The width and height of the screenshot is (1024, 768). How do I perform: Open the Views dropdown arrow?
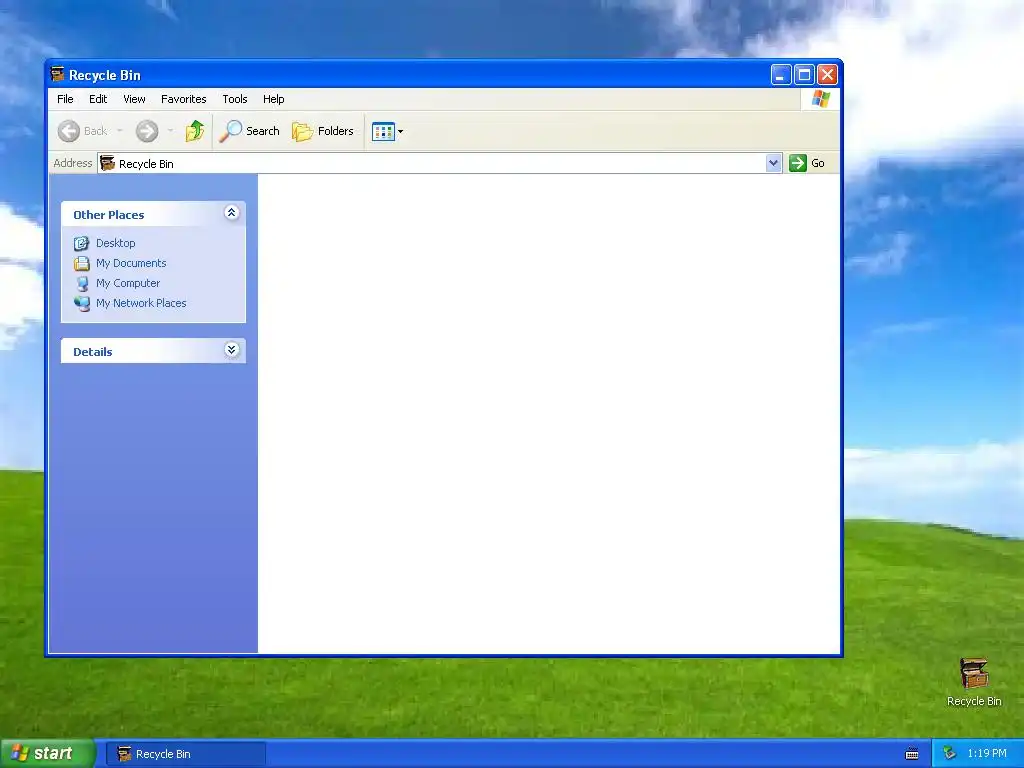pos(400,131)
